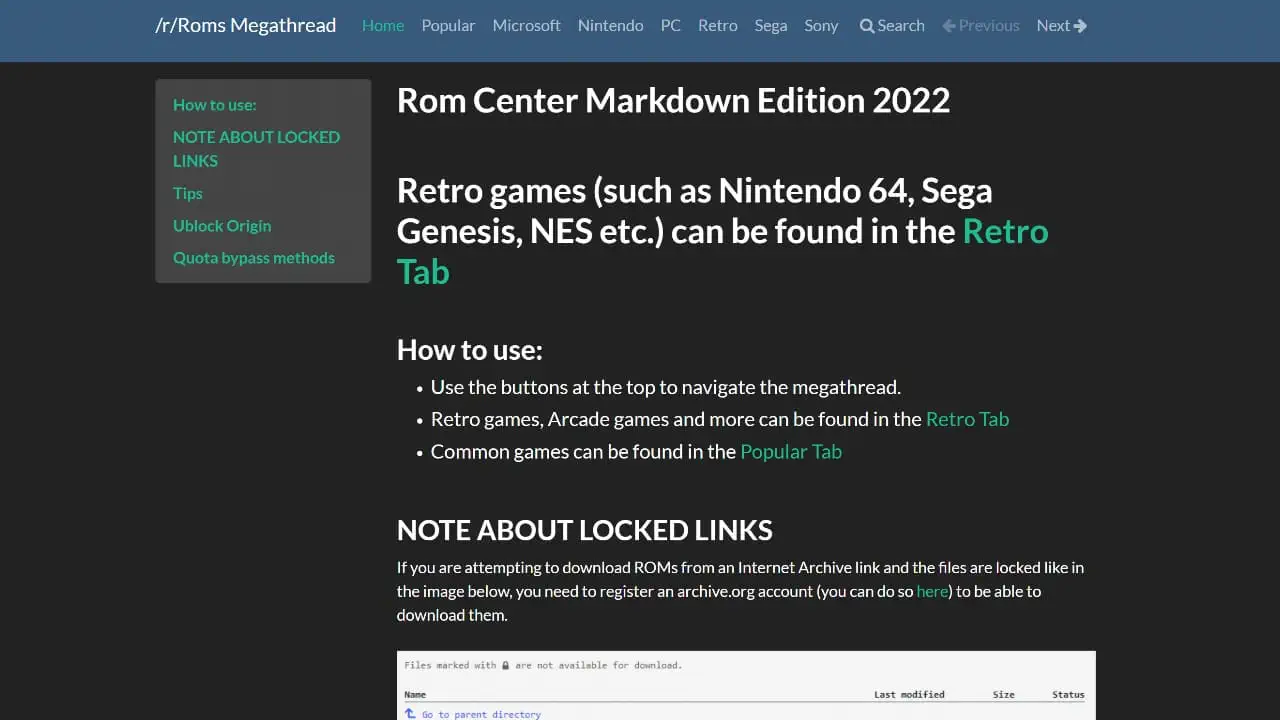Click the 'Rom Center Markdown Edition 2022' heading
The width and height of the screenshot is (1280, 720).
click(673, 100)
